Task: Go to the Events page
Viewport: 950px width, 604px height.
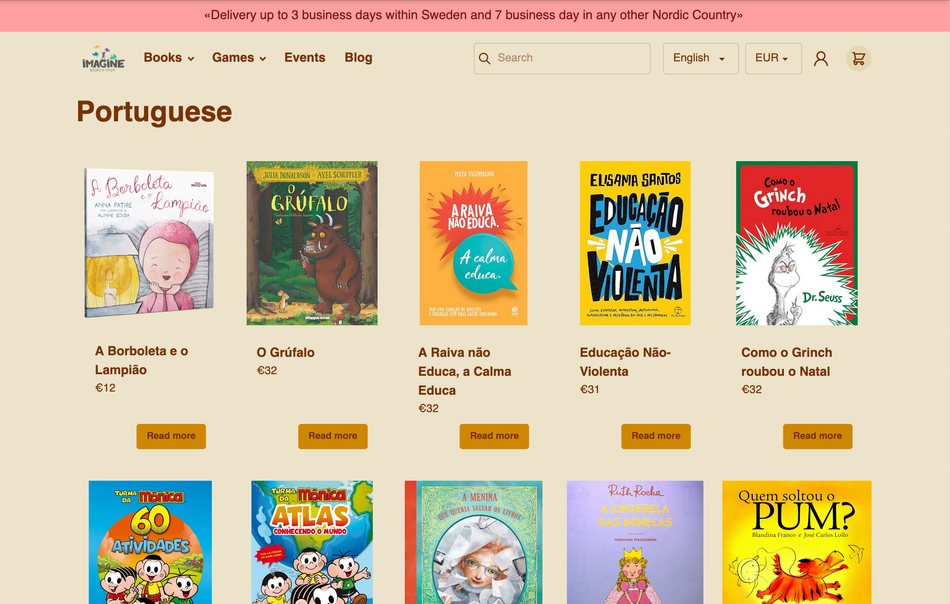Action: point(304,58)
